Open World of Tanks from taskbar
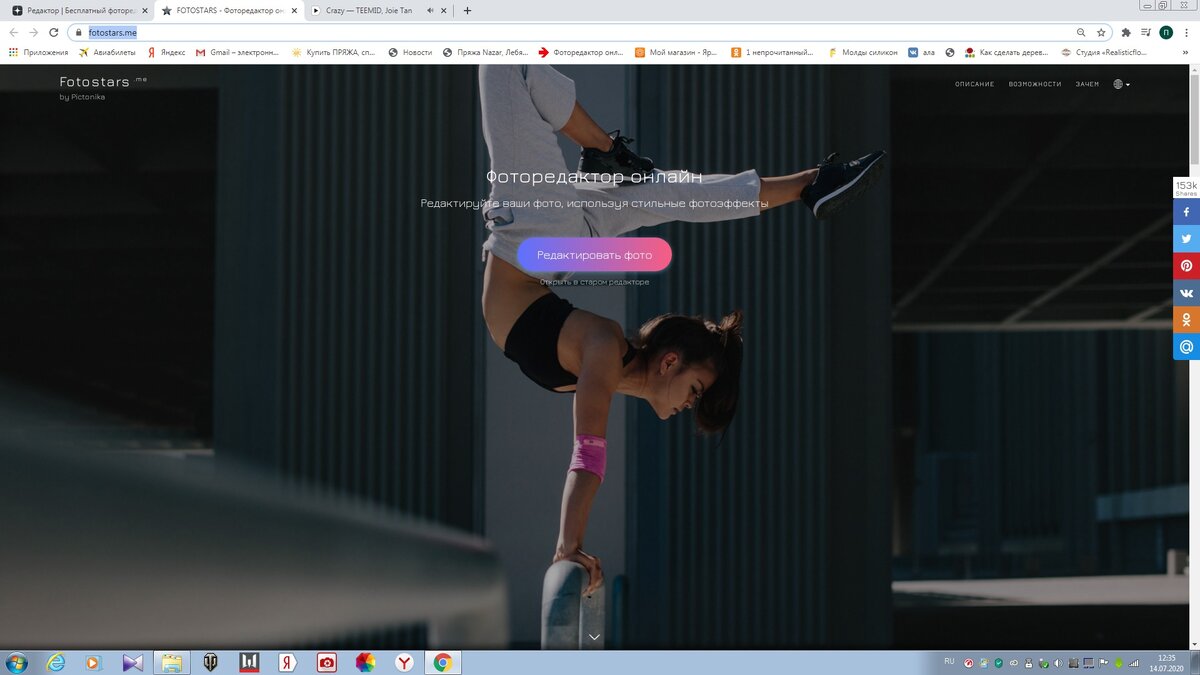Screen dimensions: 1200x675 point(211,662)
